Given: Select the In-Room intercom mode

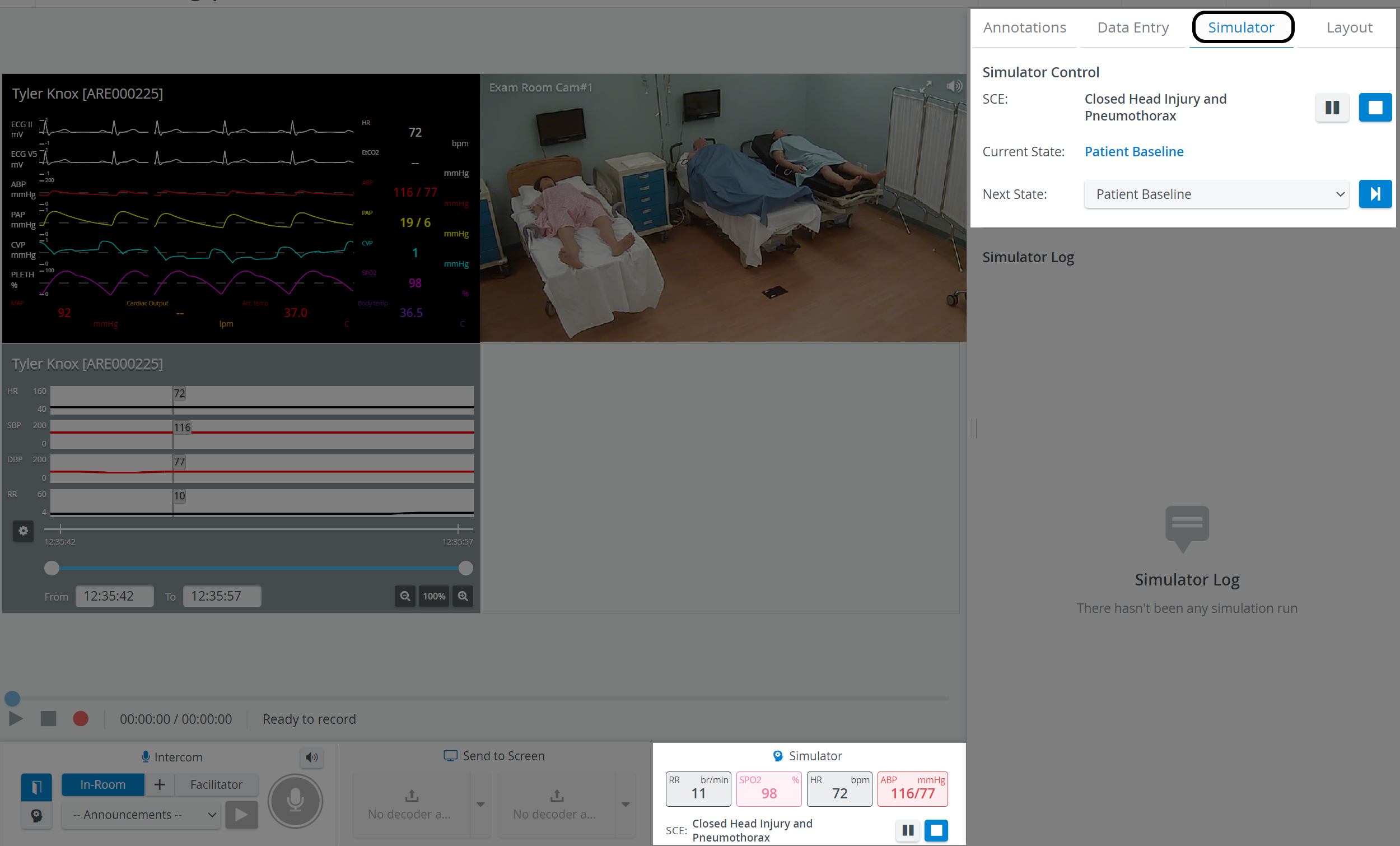Looking at the screenshot, I should point(103,784).
